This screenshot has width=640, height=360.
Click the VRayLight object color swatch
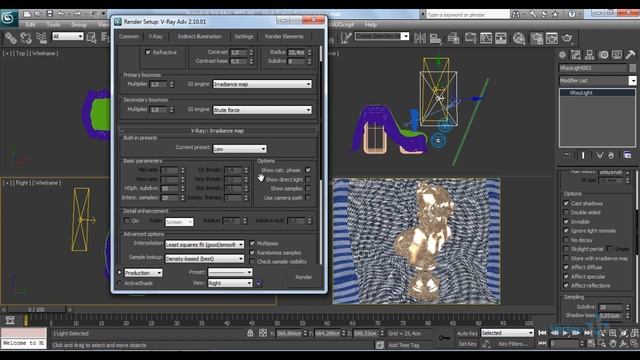click(633, 68)
